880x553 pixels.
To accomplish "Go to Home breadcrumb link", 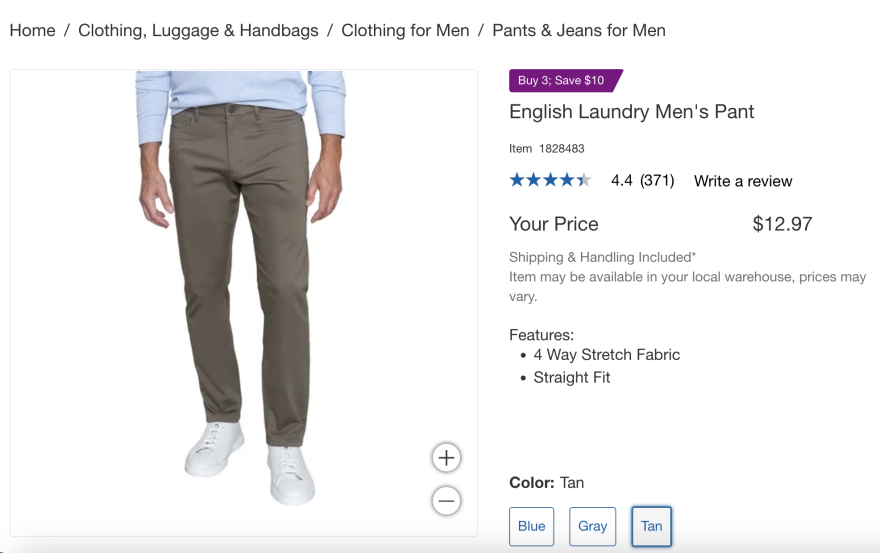I will click(x=32, y=30).
